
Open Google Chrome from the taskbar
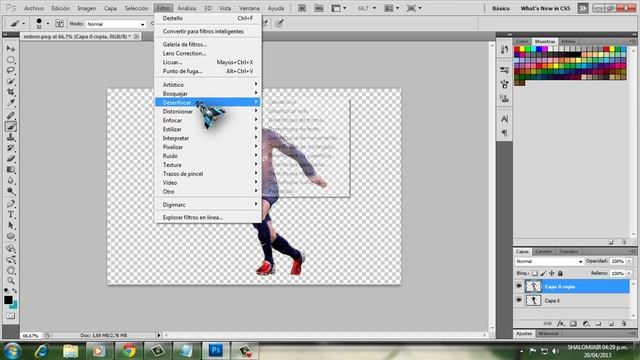(129, 351)
